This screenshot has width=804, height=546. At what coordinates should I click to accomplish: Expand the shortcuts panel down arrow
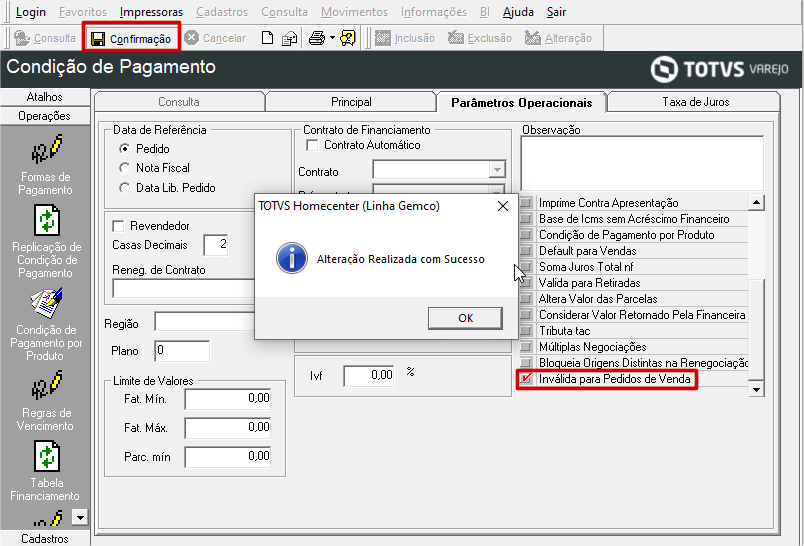tap(79, 517)
